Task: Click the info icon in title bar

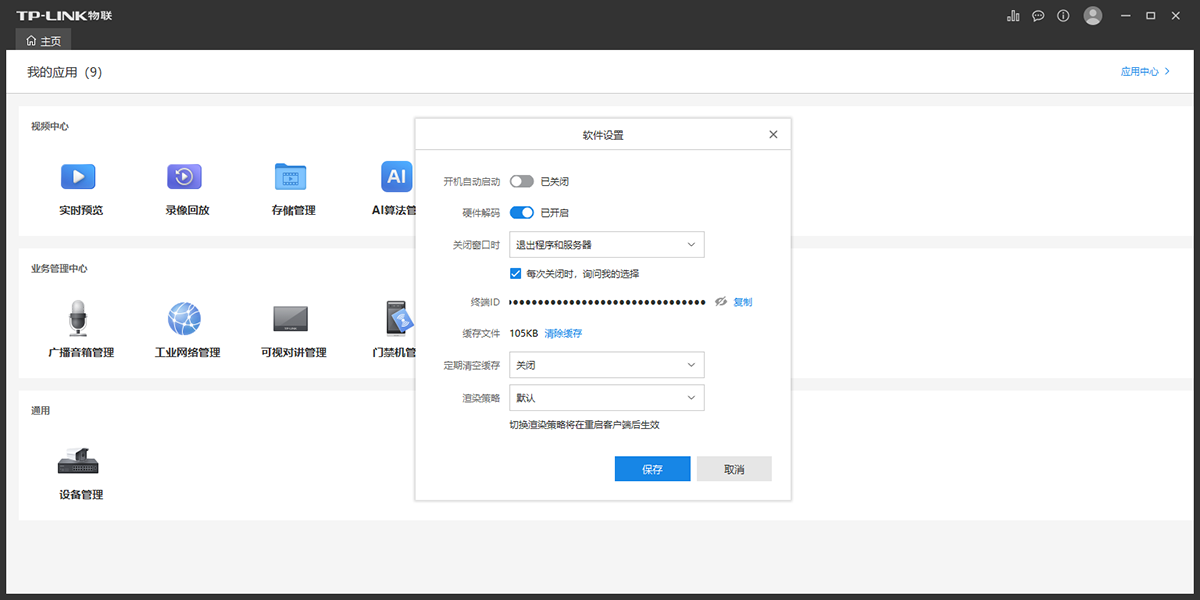Action: pyautogui.click(x=1063, y=16)
